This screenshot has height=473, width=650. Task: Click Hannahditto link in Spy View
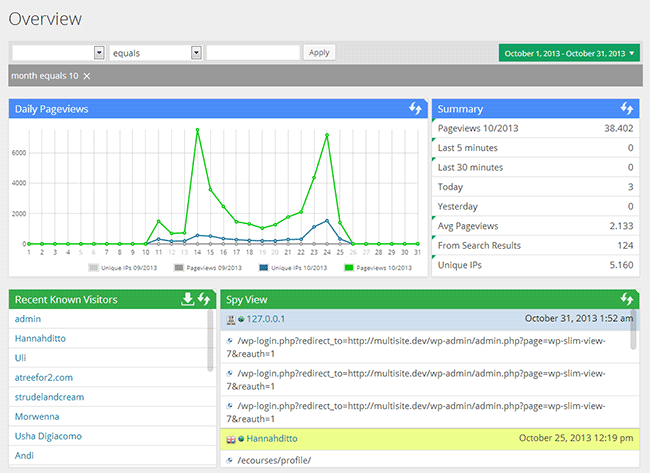(272, 438)
